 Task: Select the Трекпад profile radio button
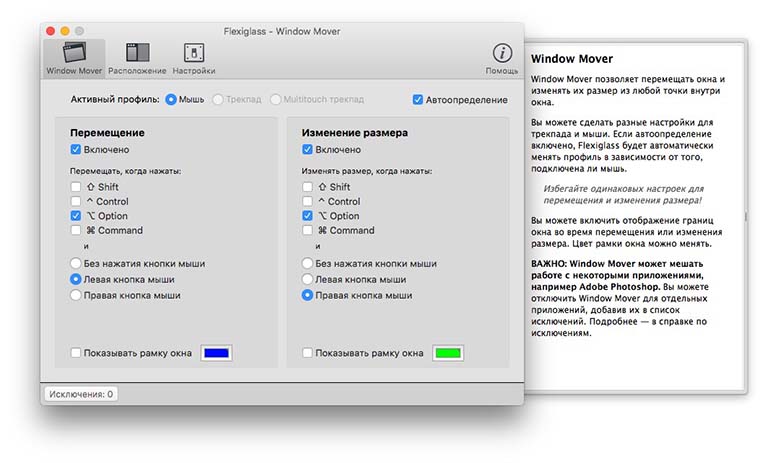[218, 99]
